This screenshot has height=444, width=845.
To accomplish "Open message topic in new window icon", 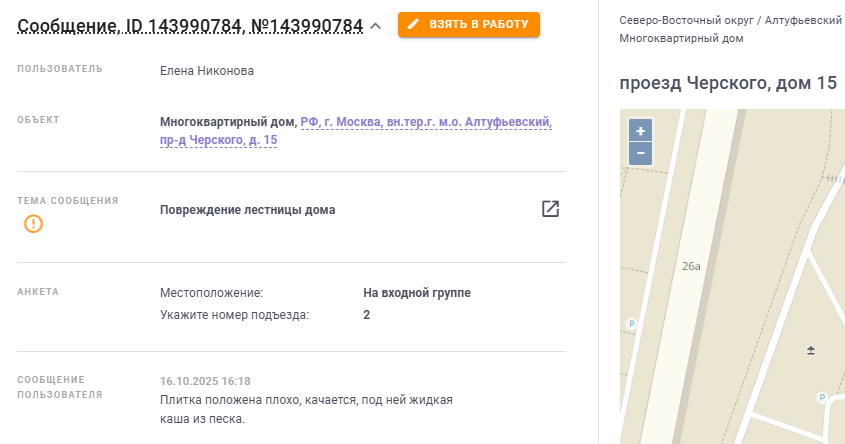I will click(550, 209).
